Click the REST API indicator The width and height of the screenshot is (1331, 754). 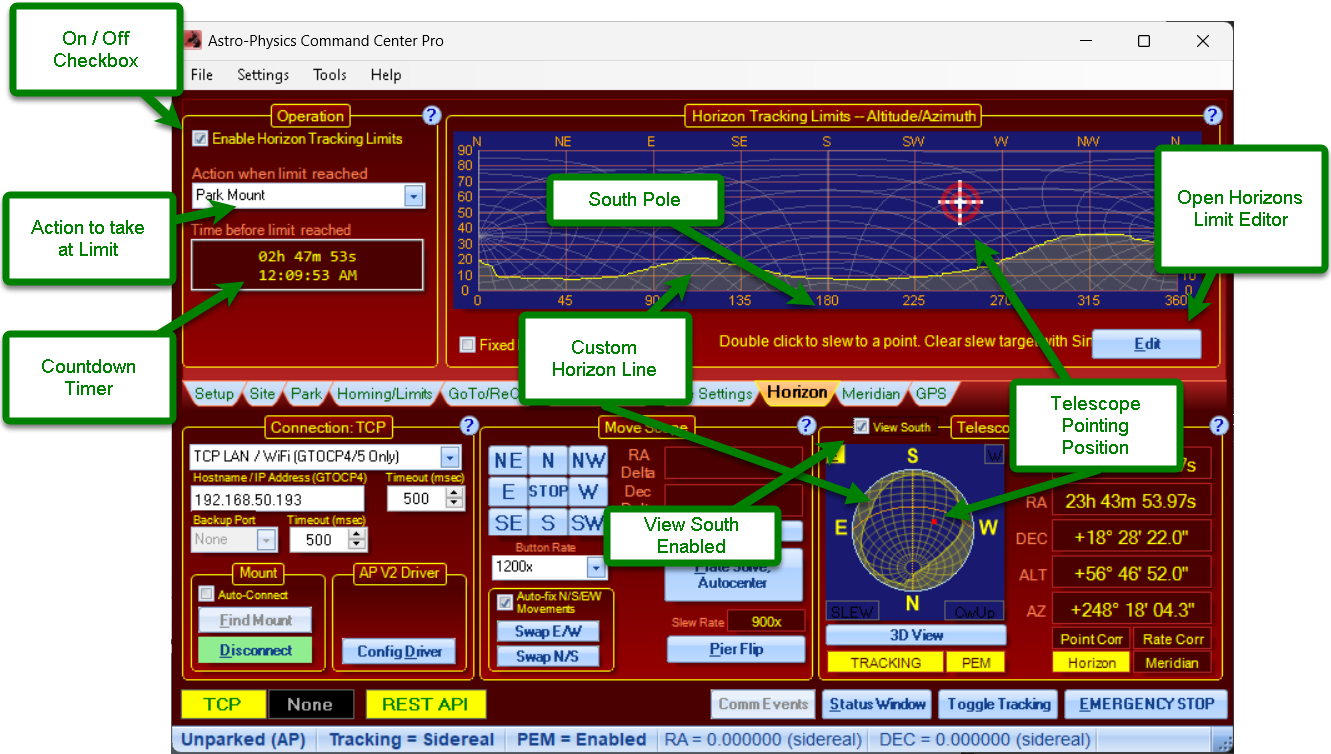(425, 704)
